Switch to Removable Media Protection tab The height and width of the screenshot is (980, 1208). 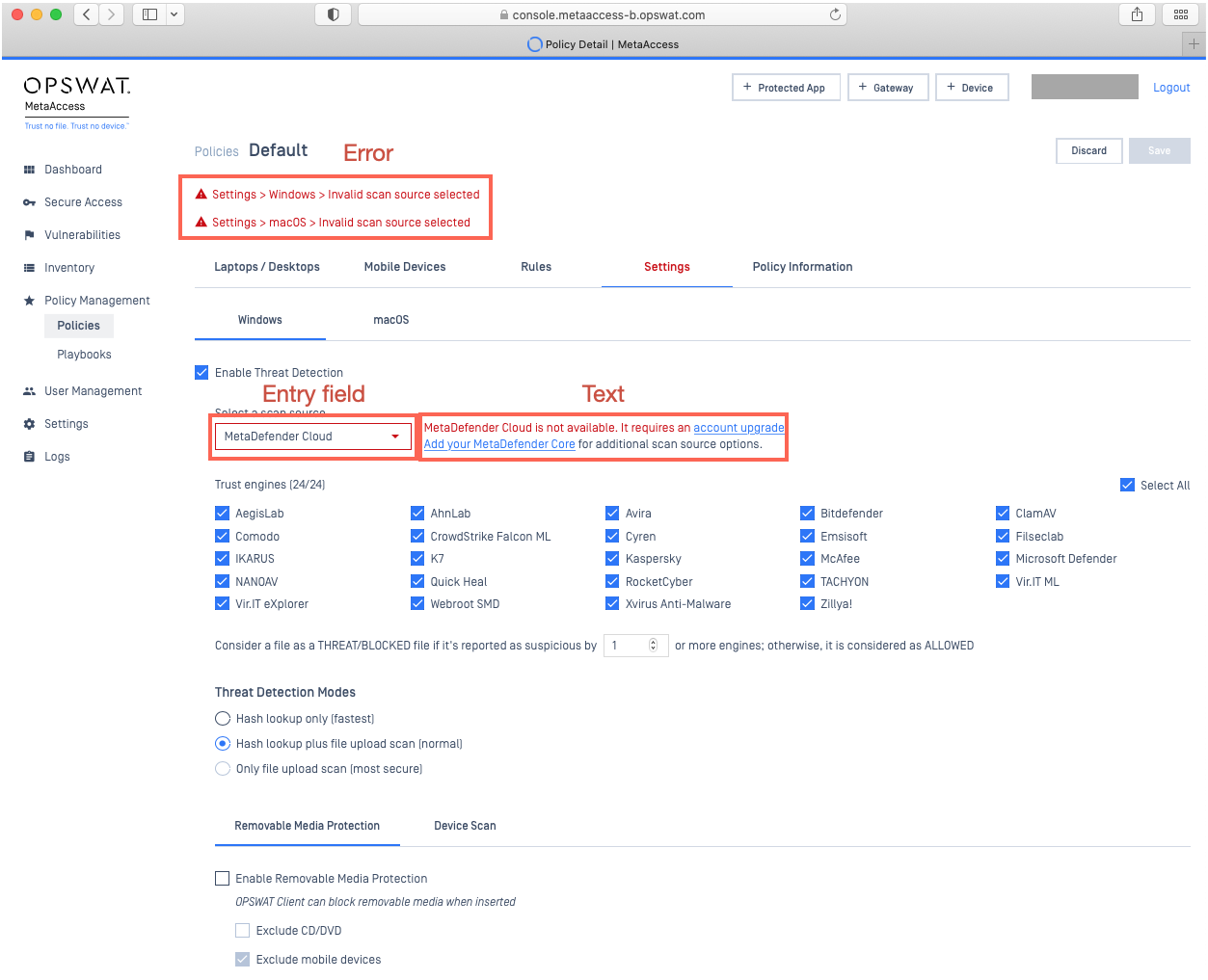point(308,826)
